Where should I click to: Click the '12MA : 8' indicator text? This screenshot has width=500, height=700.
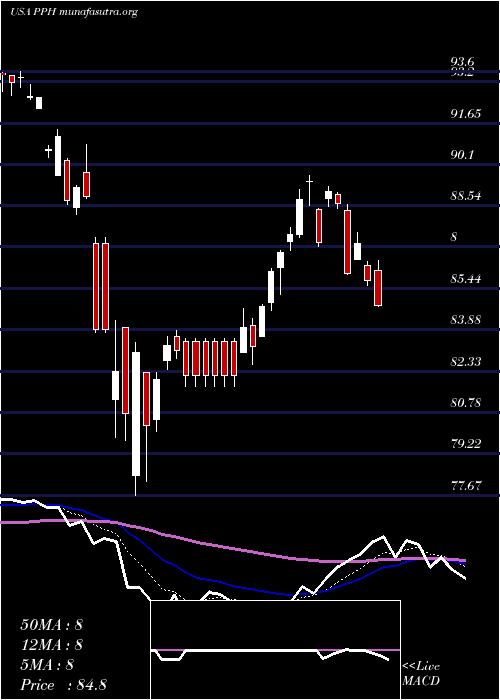[51, 645]
